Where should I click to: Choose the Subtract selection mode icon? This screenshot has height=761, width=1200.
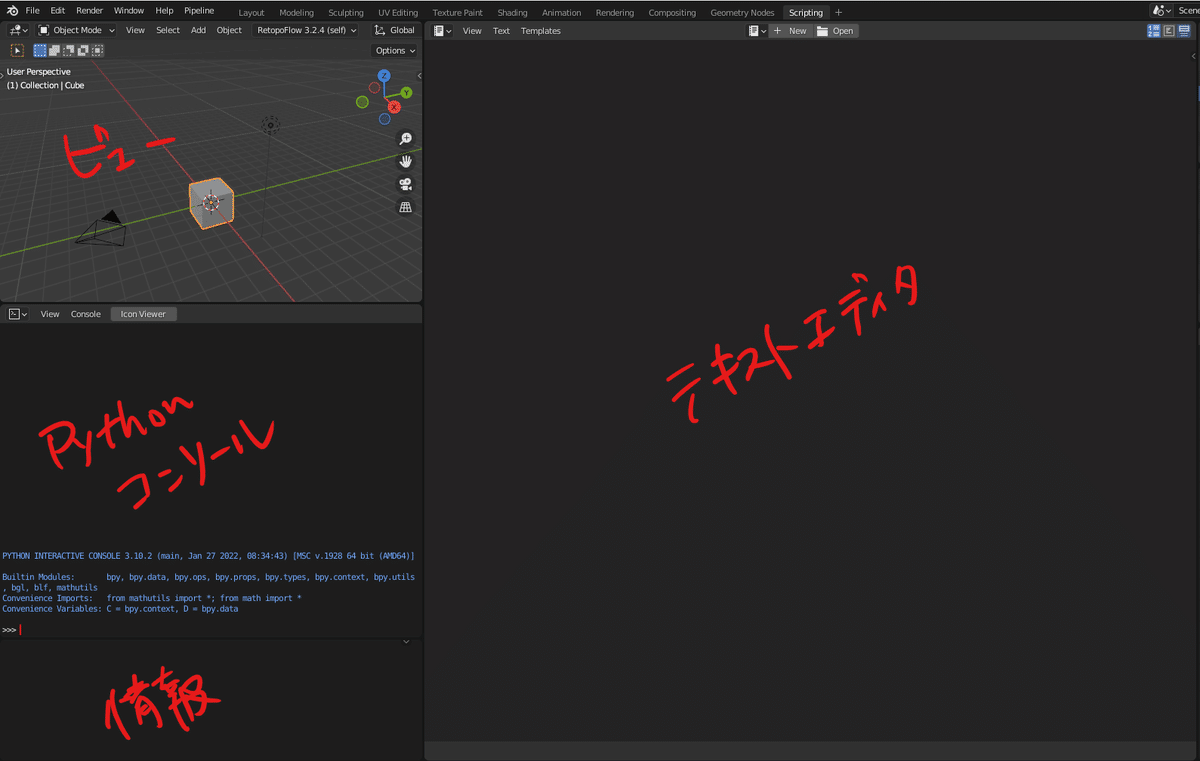point(69,50)
